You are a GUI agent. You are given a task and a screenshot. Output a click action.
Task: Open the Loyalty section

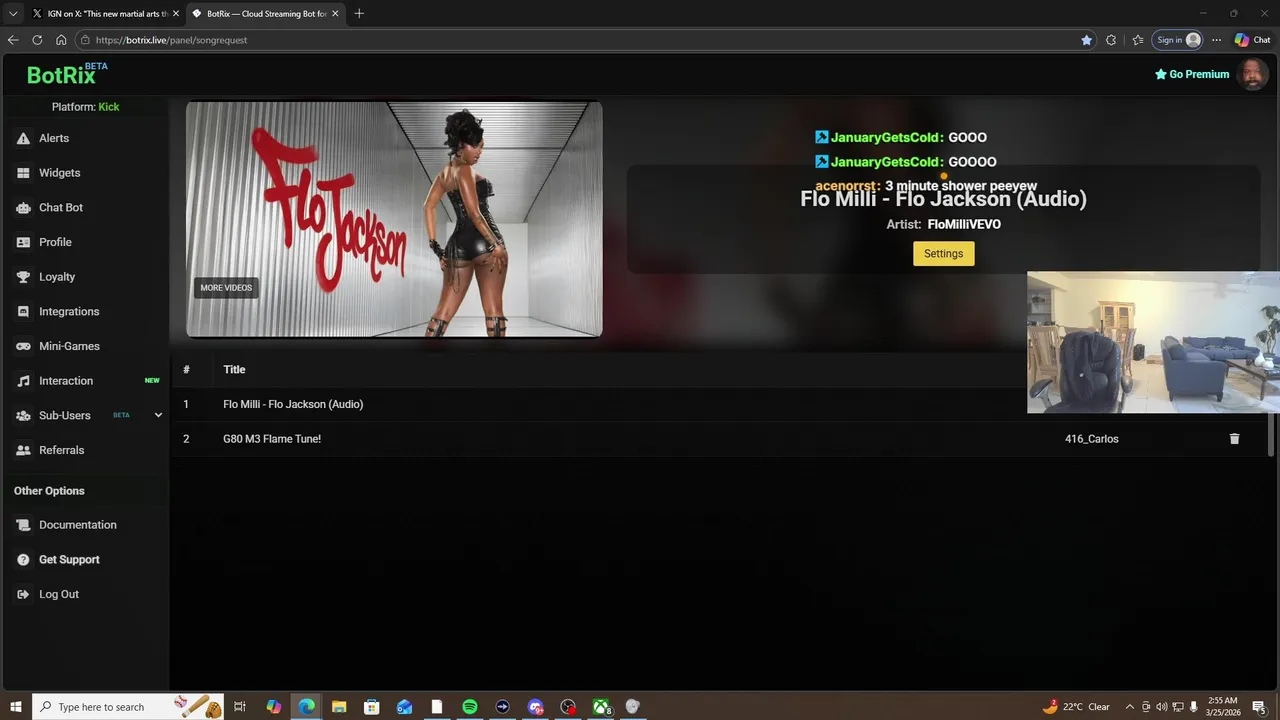coord(57,277)
